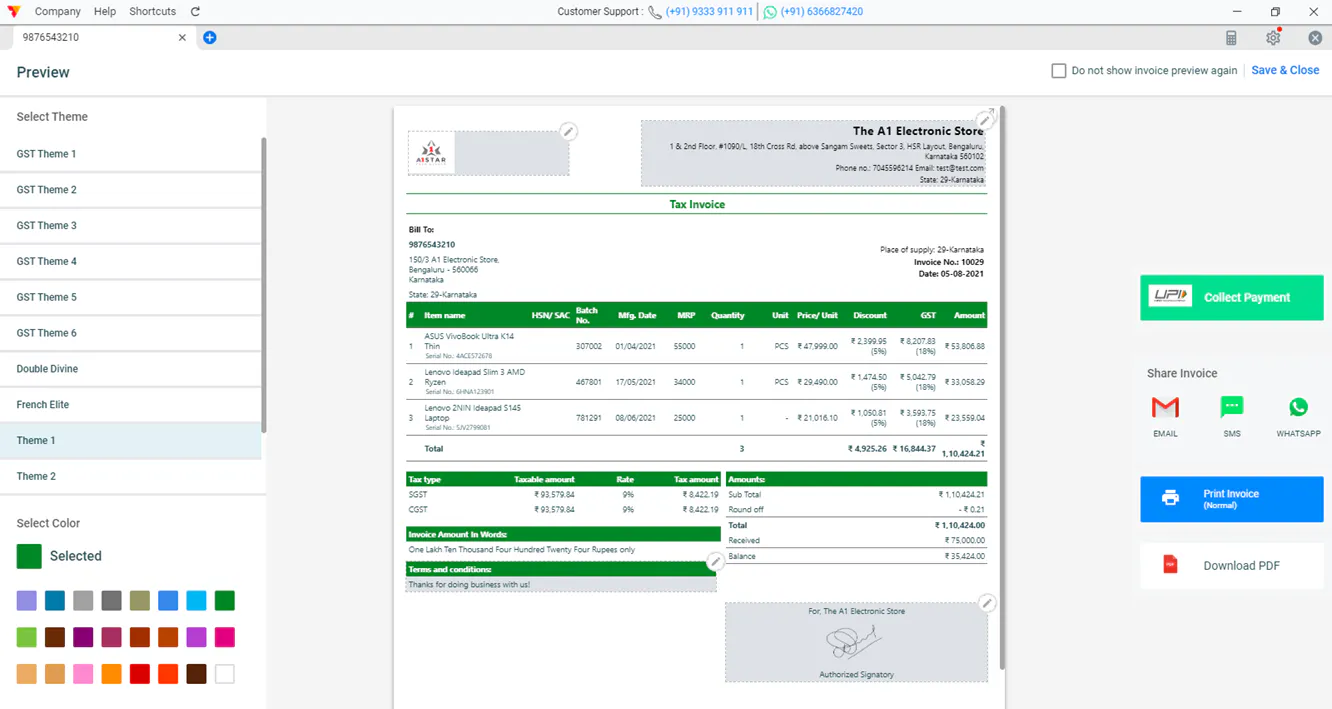This screenshot has width=1332, height=709.
Task: Click Save & Close link
Action: pyautogui.click(x=1285, y=70)
